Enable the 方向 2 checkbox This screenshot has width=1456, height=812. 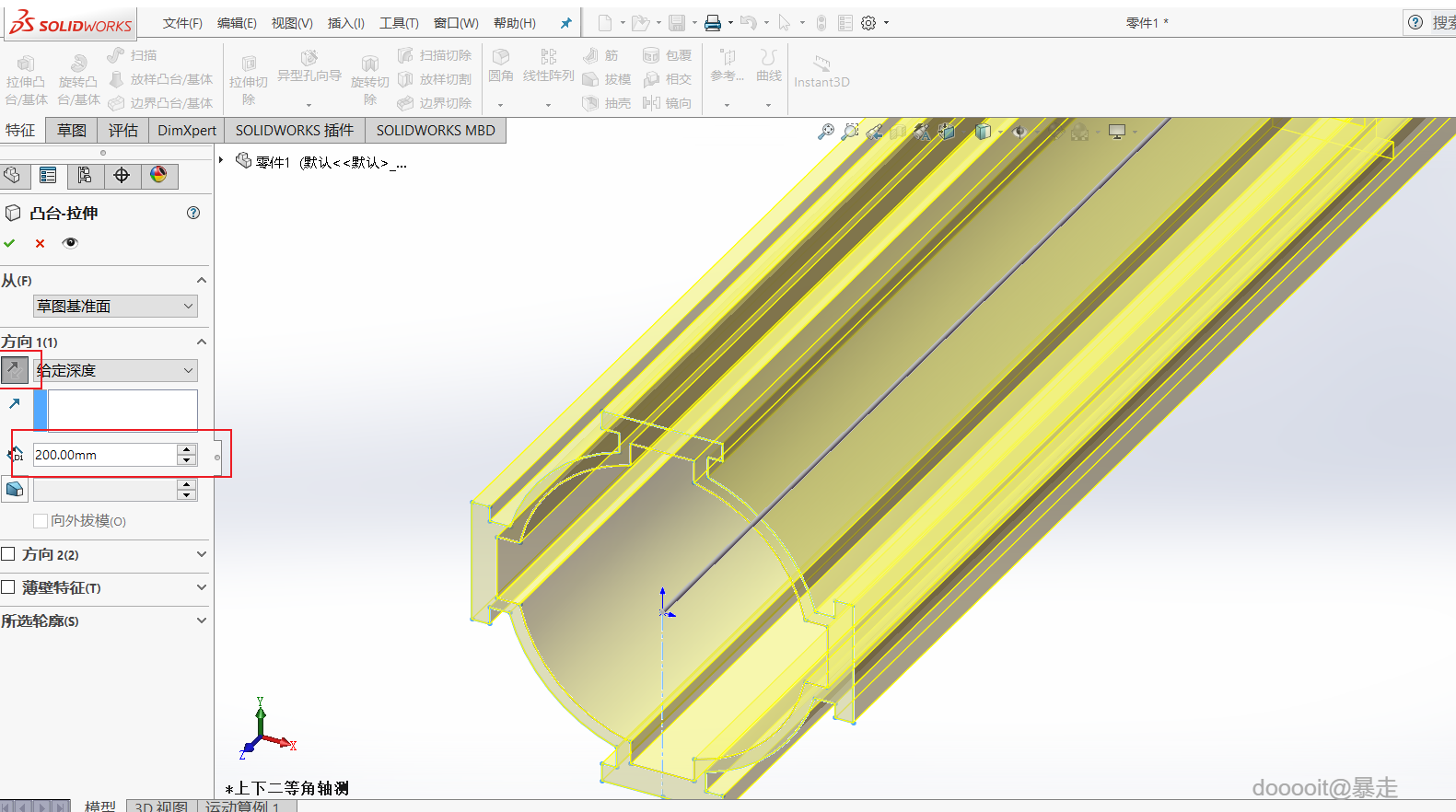tap(8, 554)
